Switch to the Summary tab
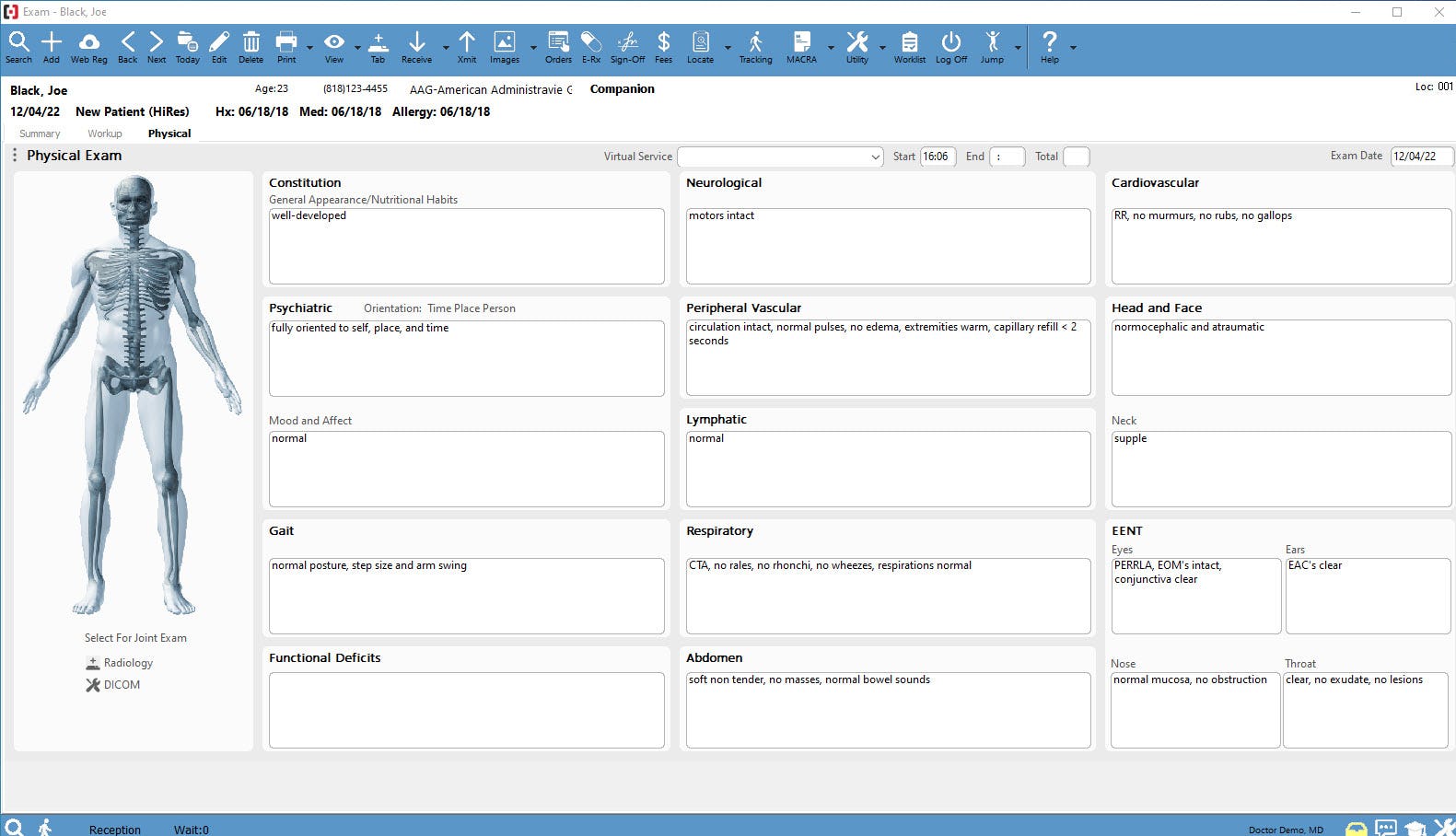The image size is (1456, 836). coord(40,134)
